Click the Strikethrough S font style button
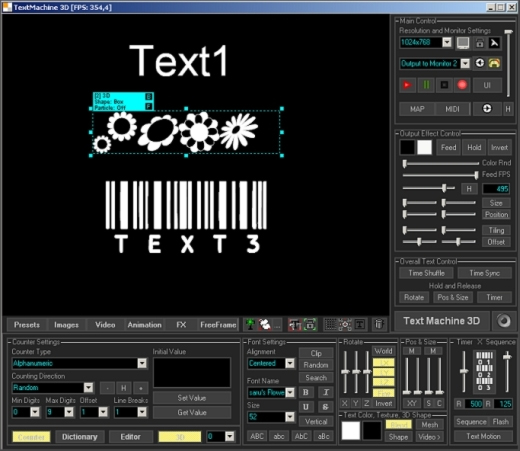 click(x=326, y=407)
